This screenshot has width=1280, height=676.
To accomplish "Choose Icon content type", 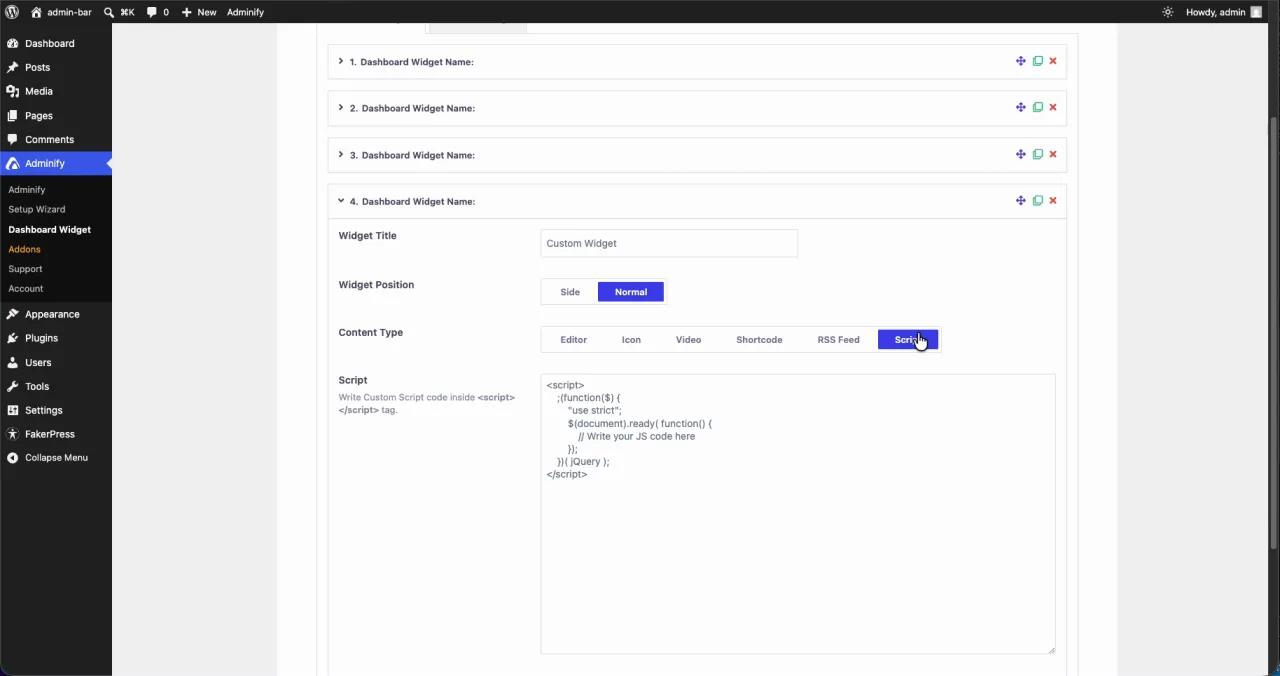I will point(631,340).
